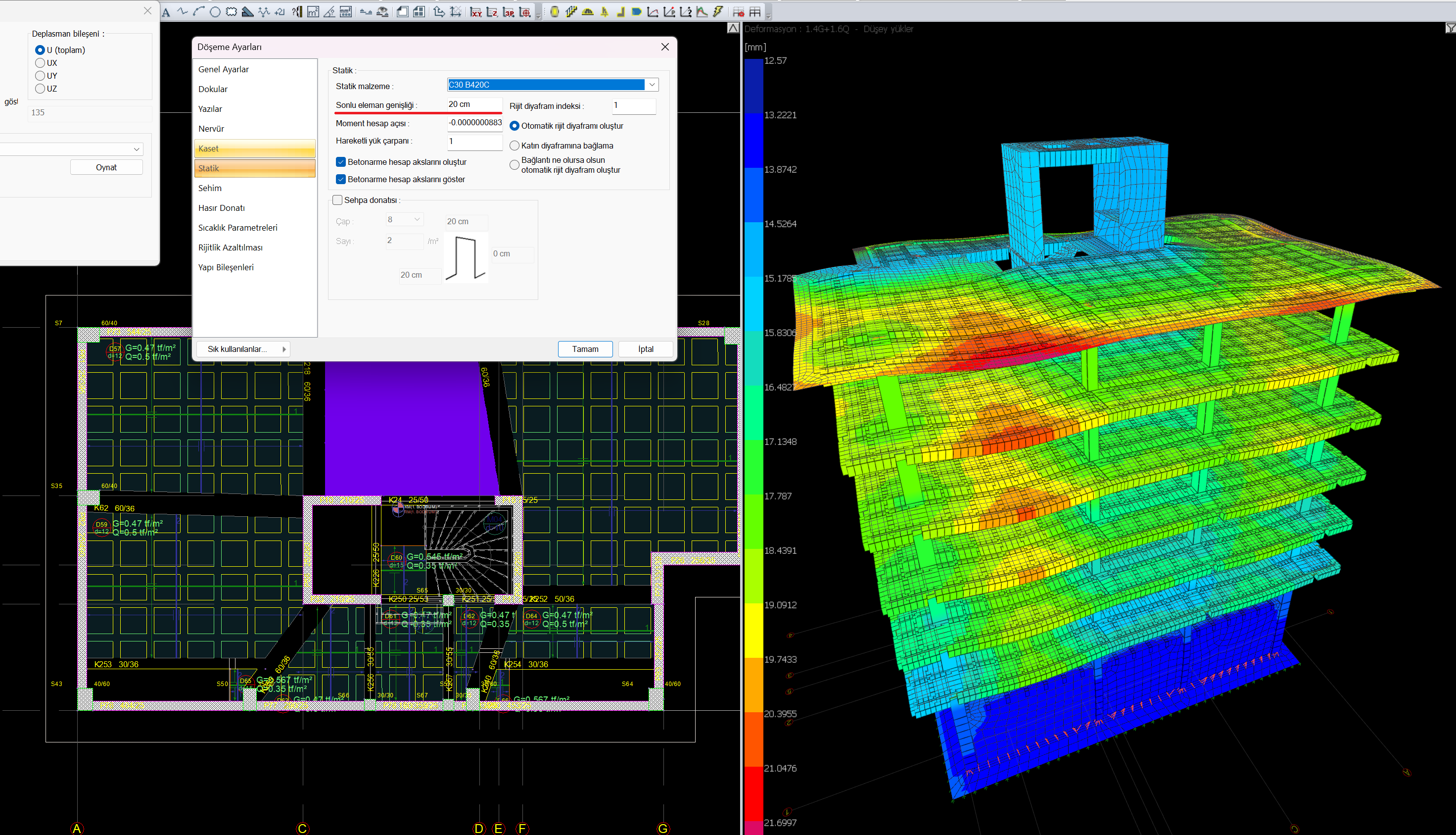Open Genel Ayarlar settings page
This screenshot has height=835, width=1456.
pyautogui.click(x=254, y=69)
